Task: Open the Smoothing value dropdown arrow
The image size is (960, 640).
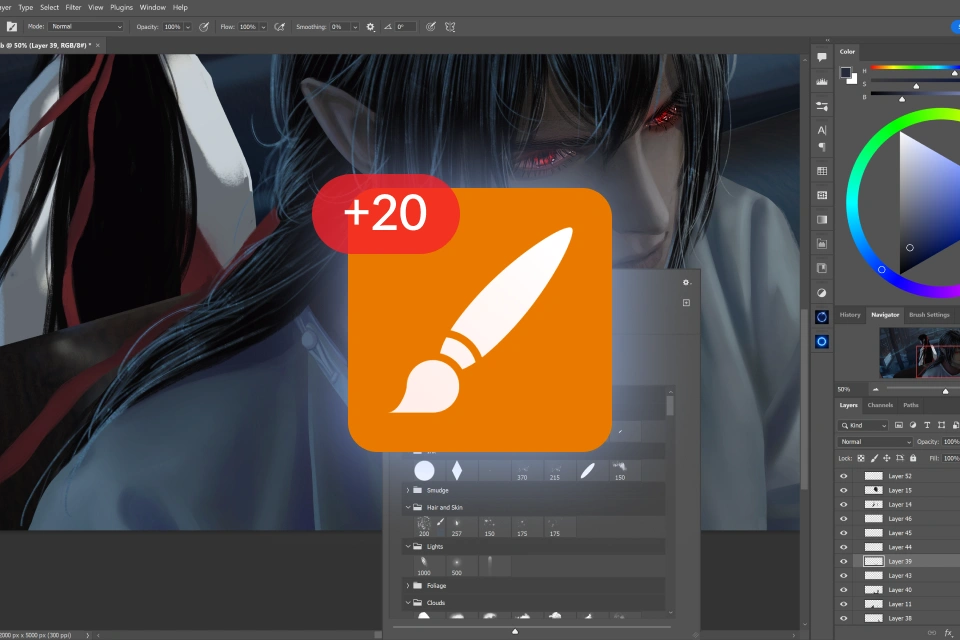Action: tap(355, 27)
